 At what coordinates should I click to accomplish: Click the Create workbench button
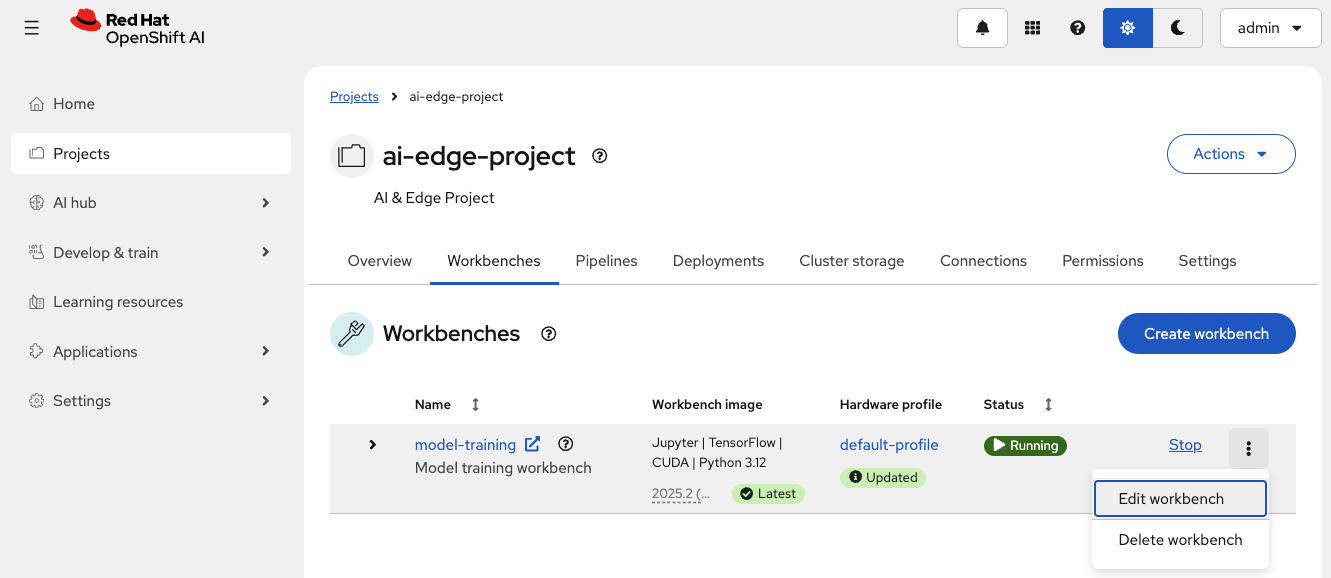click(x=1206, y=334)
